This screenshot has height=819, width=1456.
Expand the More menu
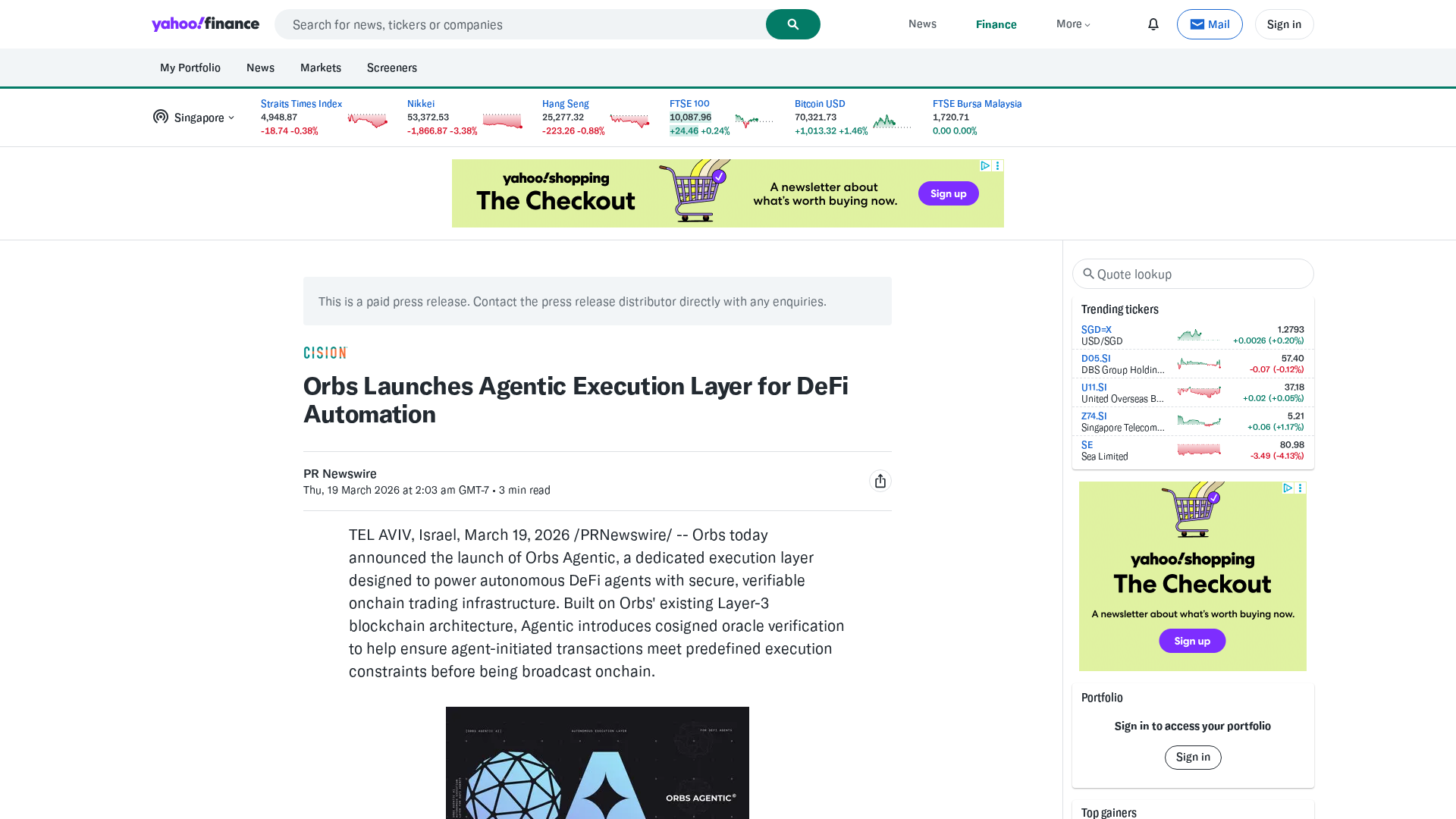click(1073, 24)
